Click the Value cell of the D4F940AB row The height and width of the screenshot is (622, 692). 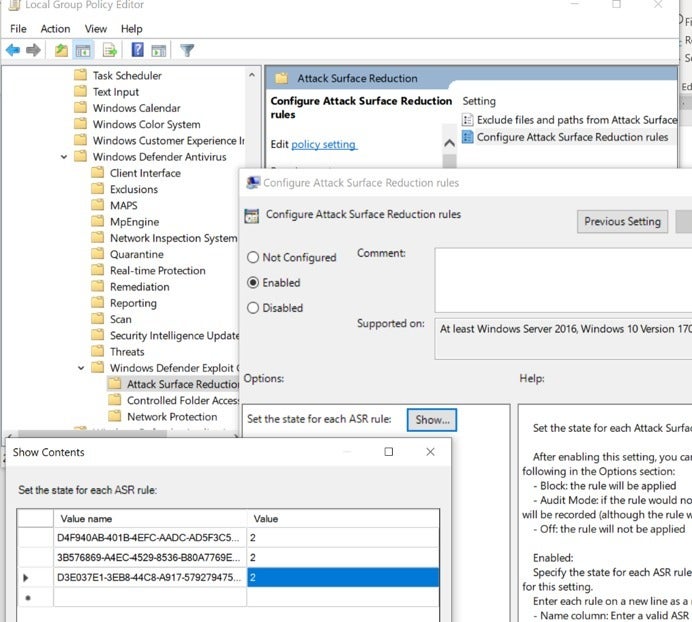tap(343, 538)
